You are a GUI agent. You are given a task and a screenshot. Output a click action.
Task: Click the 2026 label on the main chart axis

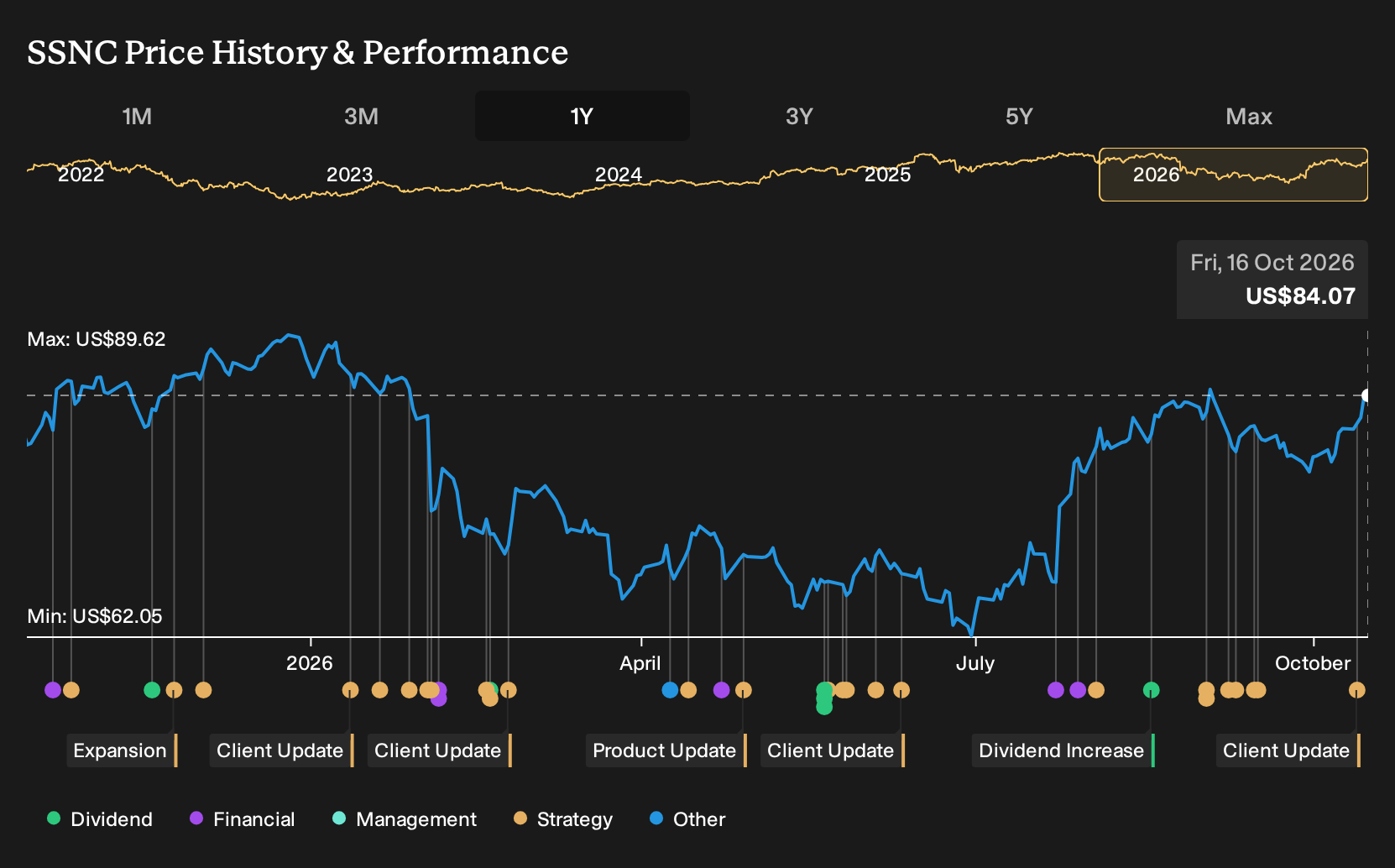click(x=310, y=663)
